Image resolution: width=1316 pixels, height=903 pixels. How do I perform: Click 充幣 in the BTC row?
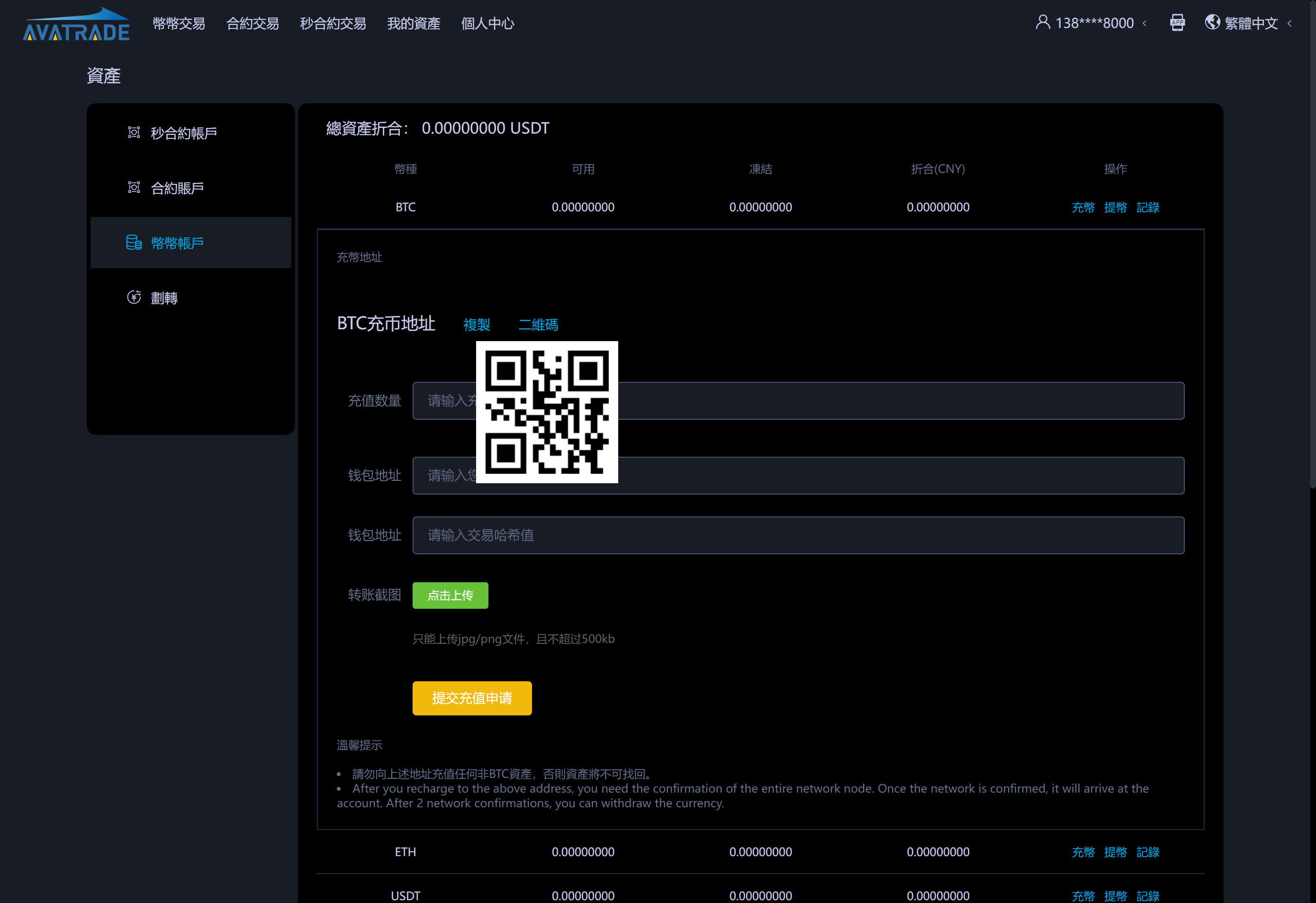[x=1083, y=207]
